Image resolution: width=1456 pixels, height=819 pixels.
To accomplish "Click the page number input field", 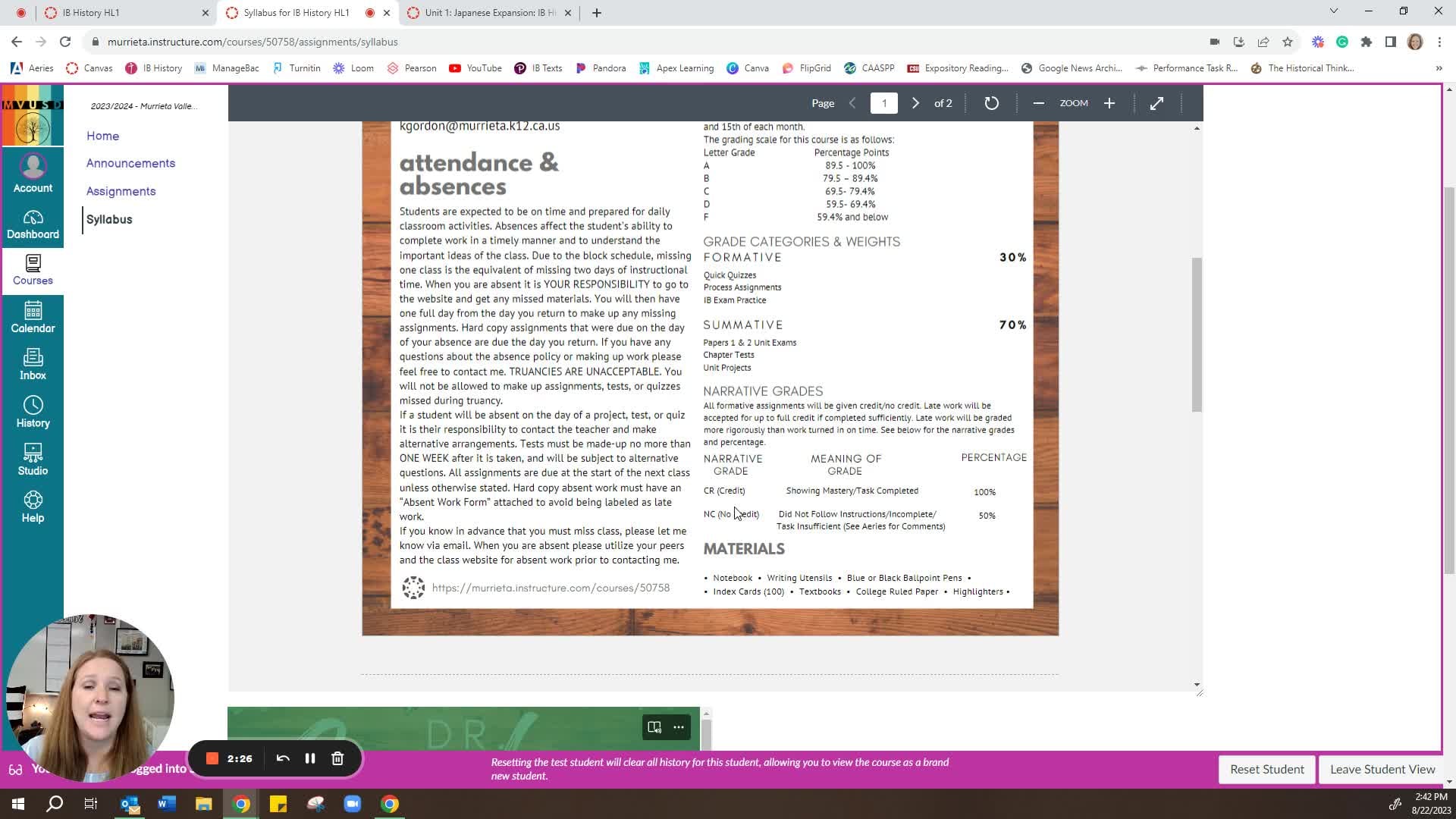I will 883,103.
